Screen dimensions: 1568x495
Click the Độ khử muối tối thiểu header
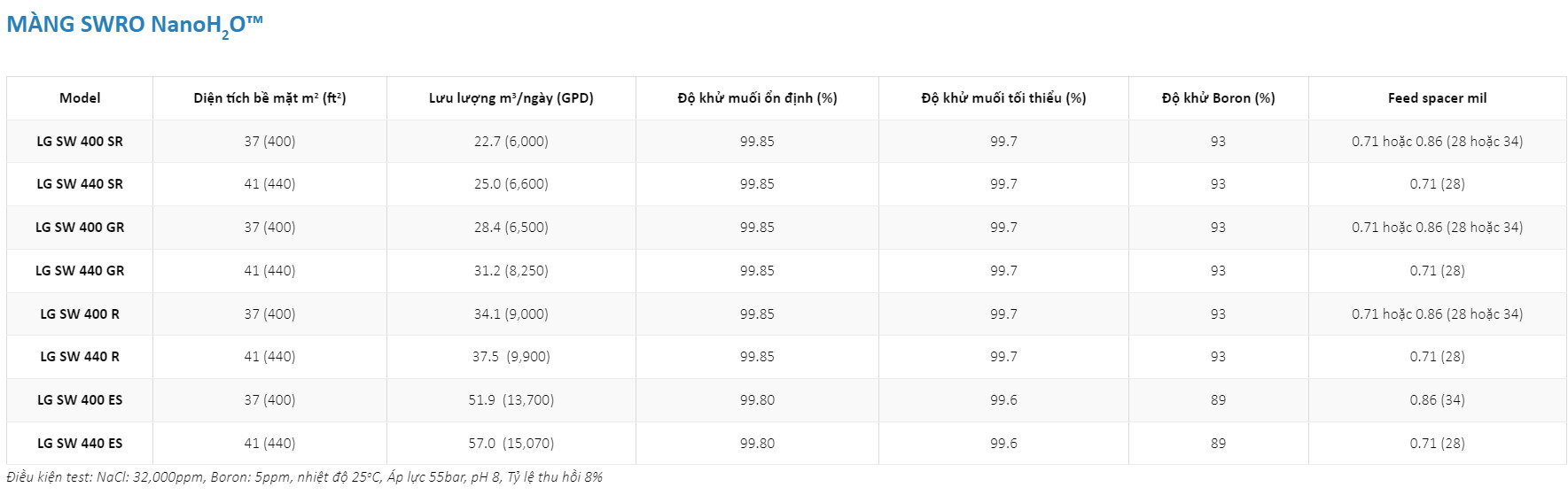tap(1003, 98)
